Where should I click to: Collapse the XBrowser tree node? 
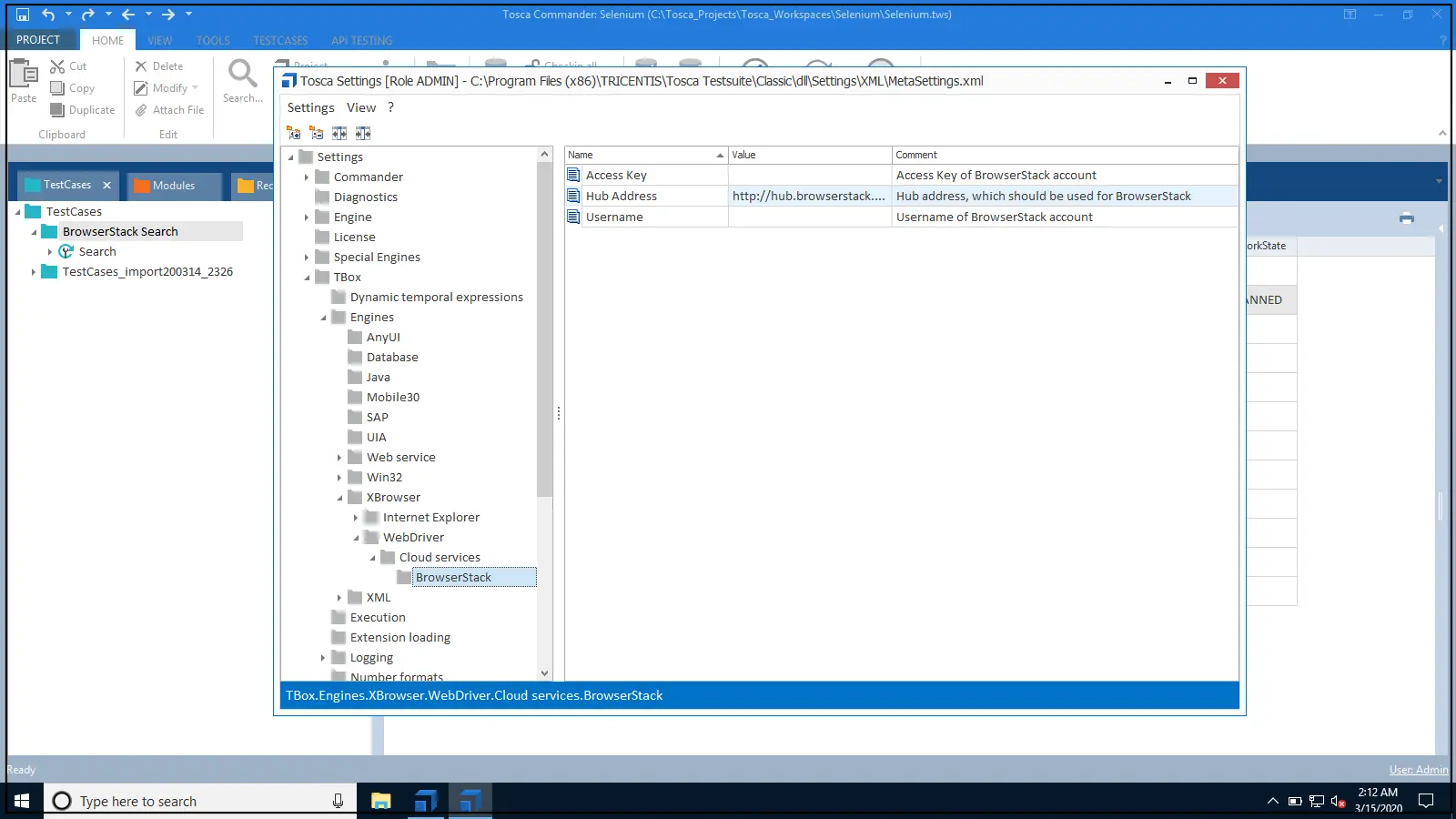(339, 498)
